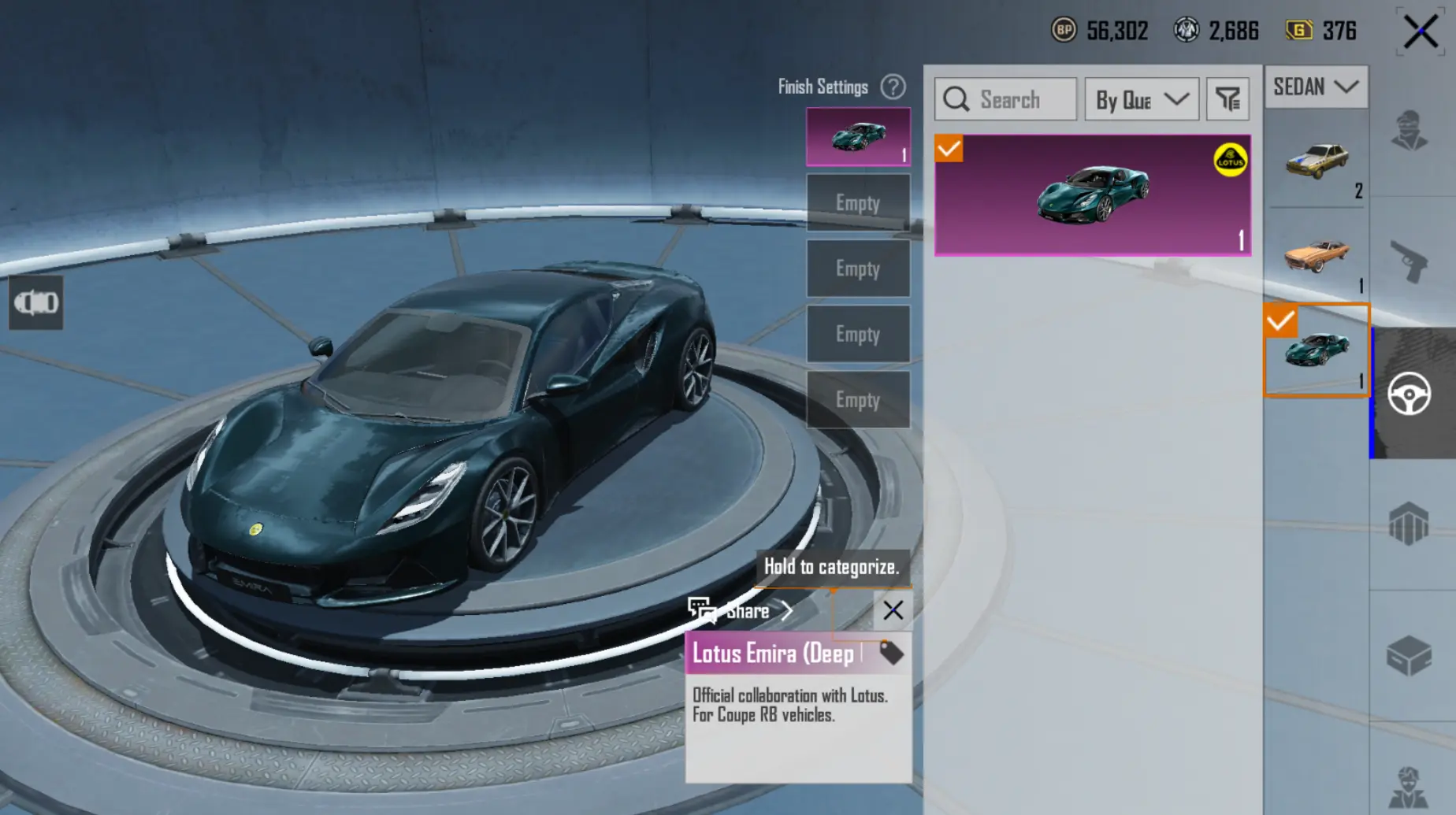Select the vehicle steering wheel category

coord(1409,393)
